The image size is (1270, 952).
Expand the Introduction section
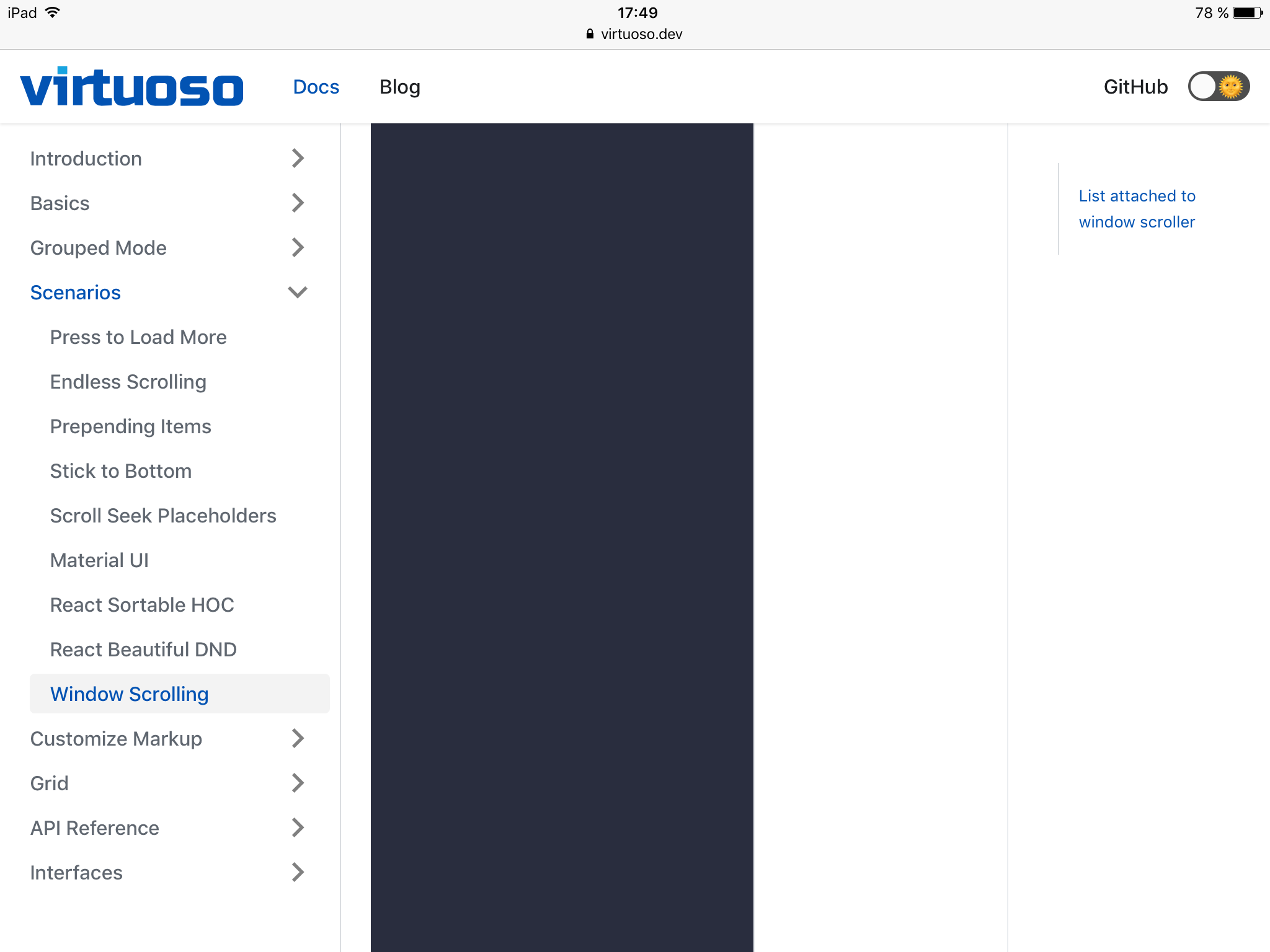[x=86, y=159]
